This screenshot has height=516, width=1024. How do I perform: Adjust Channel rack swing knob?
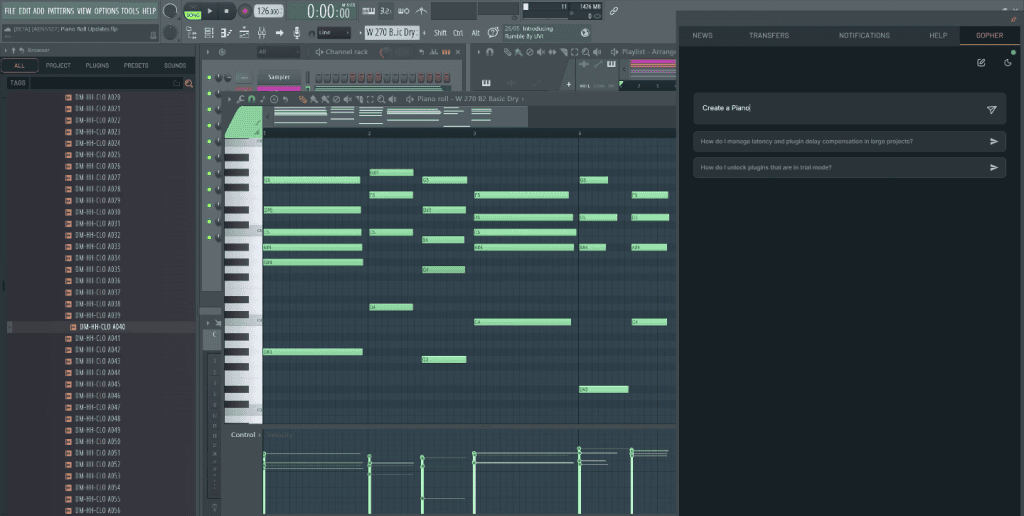pyautogui.click(x=385, y=52)
